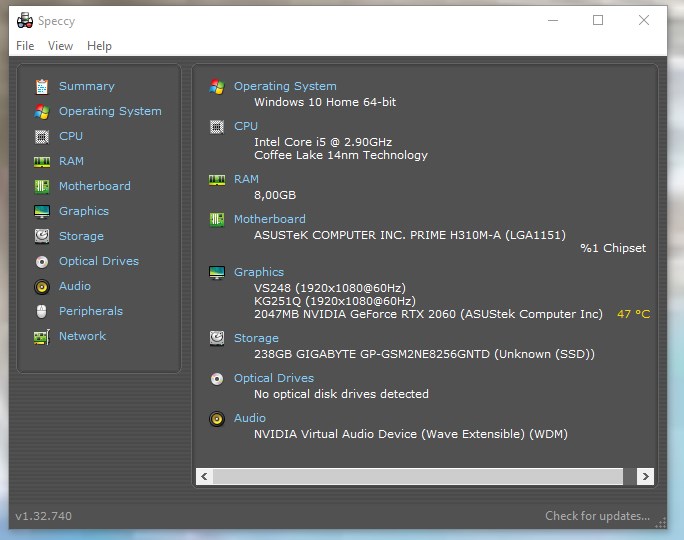The width and height of the screenshot is (684, 540).
Task: Click the GPU temperature 47 °C reading
Action: tap(633, 314)
